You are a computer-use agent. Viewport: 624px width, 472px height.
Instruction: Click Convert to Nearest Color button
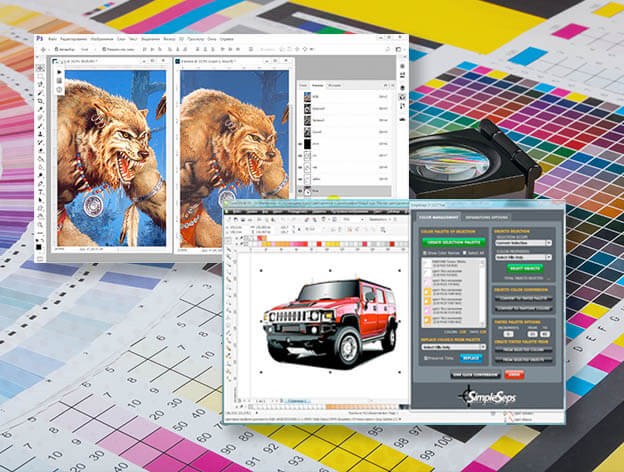tap(524, 308)
